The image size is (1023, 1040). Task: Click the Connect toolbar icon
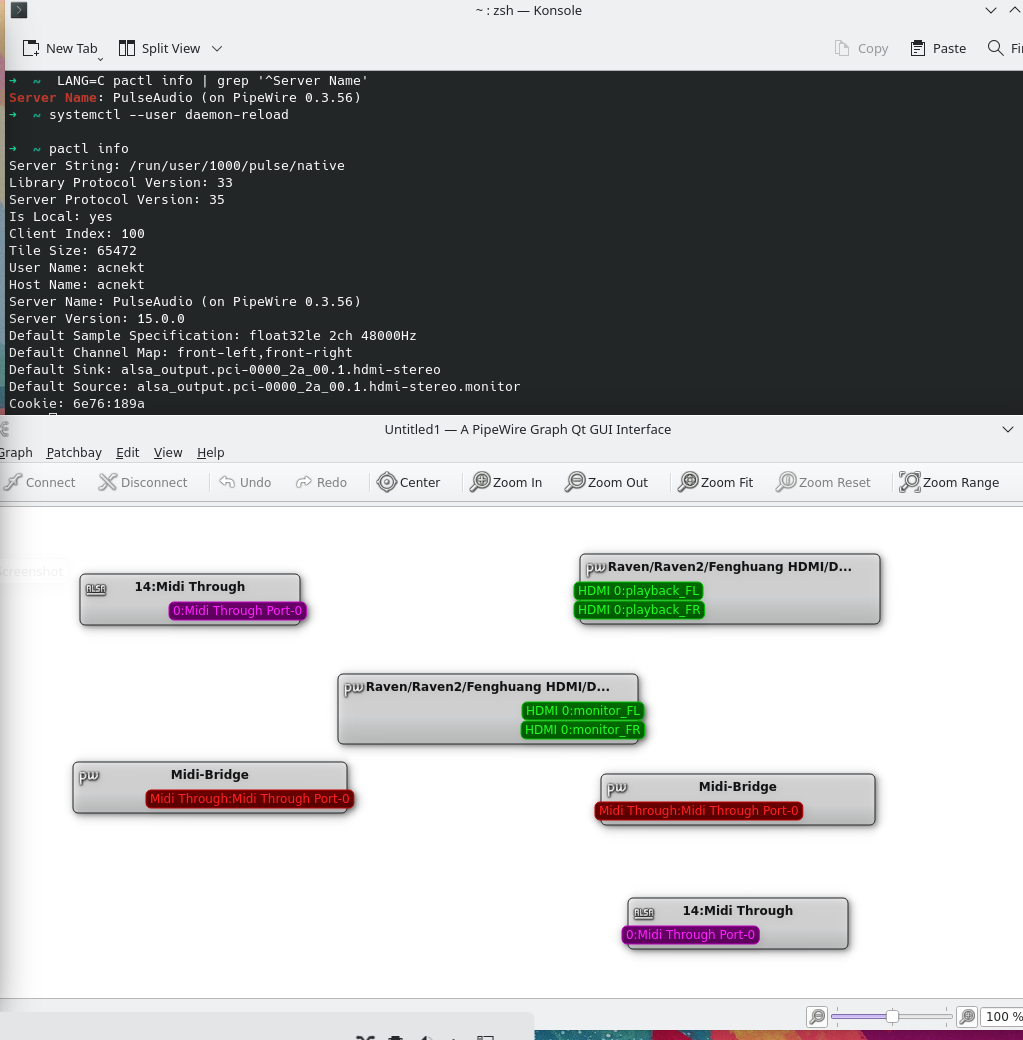click(13, 482)
